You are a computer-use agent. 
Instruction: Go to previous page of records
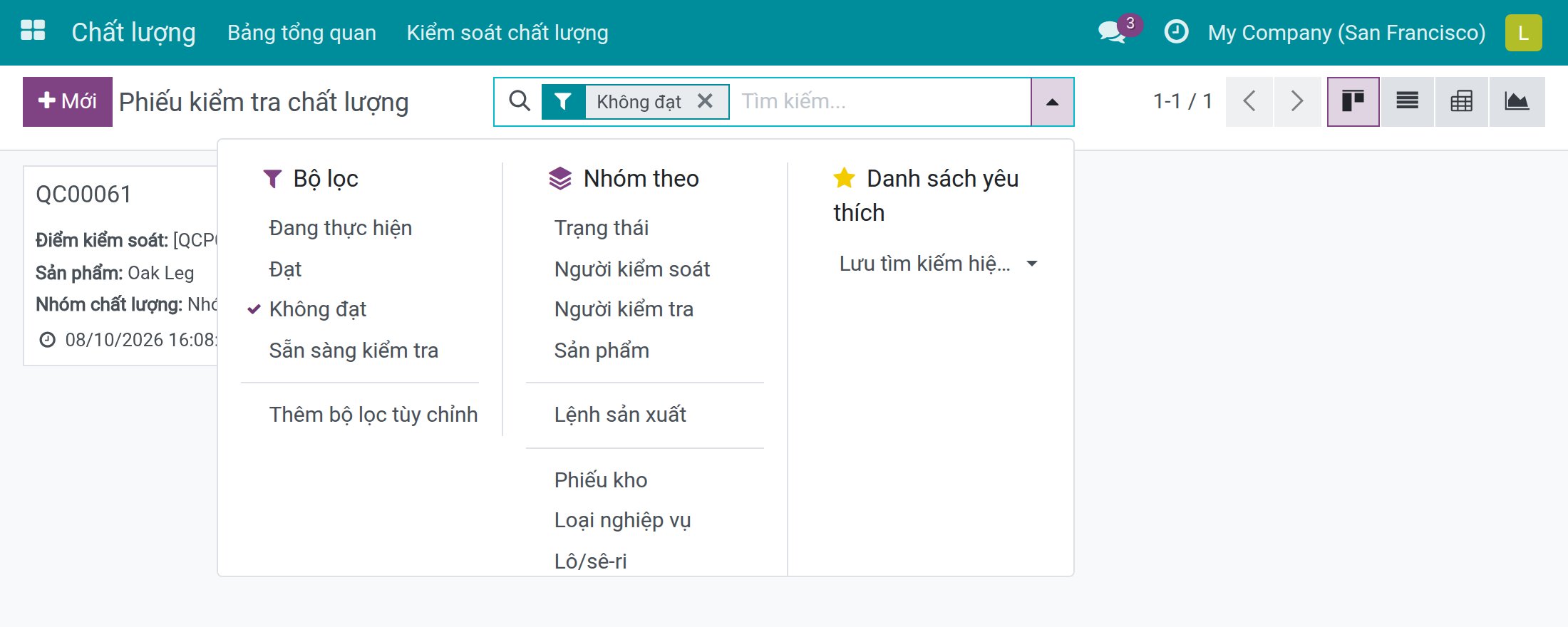(x=1249, y=101)
